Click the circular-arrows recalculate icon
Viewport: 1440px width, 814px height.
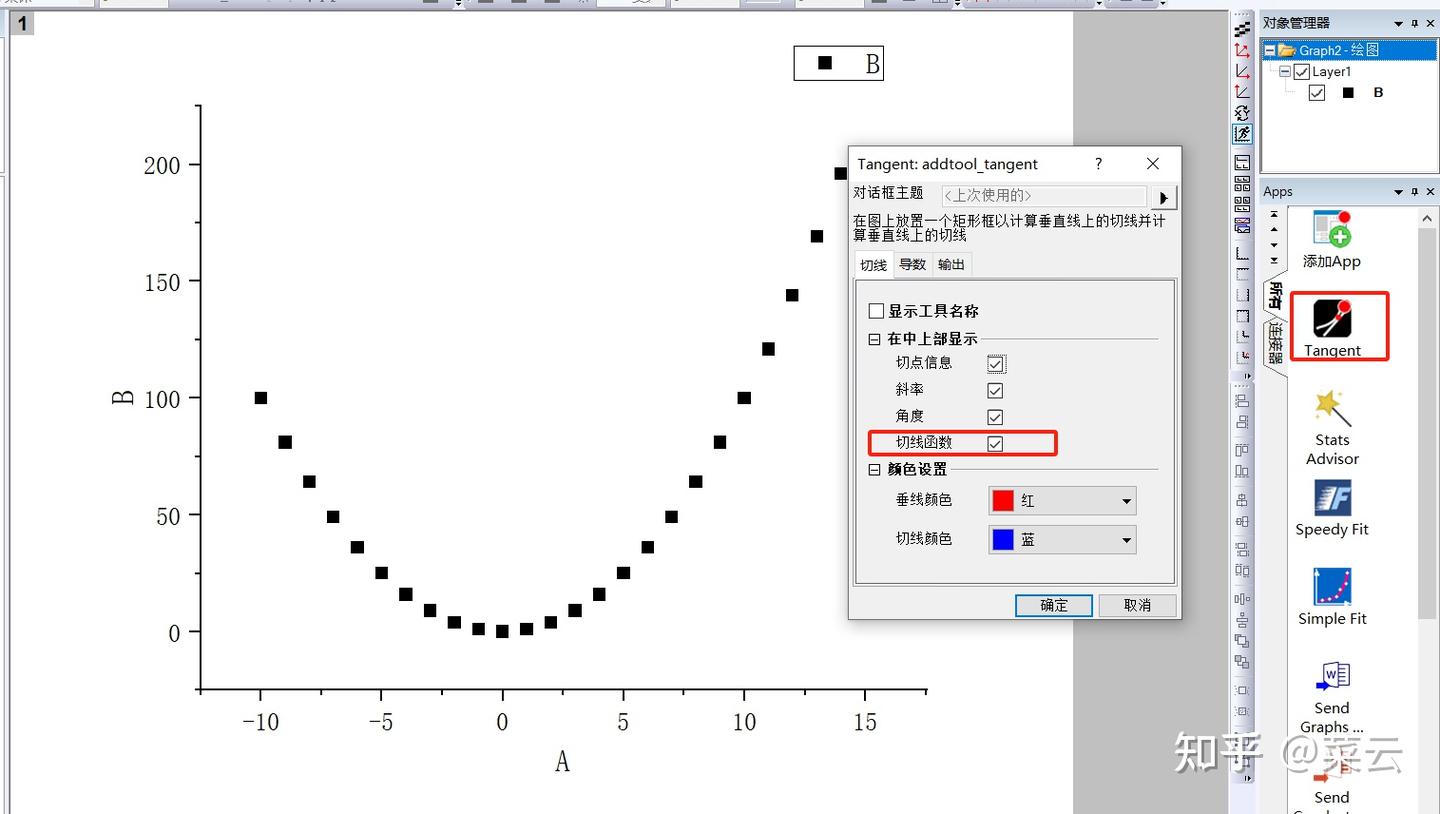pyautogui.click(x=1242, y=112)
